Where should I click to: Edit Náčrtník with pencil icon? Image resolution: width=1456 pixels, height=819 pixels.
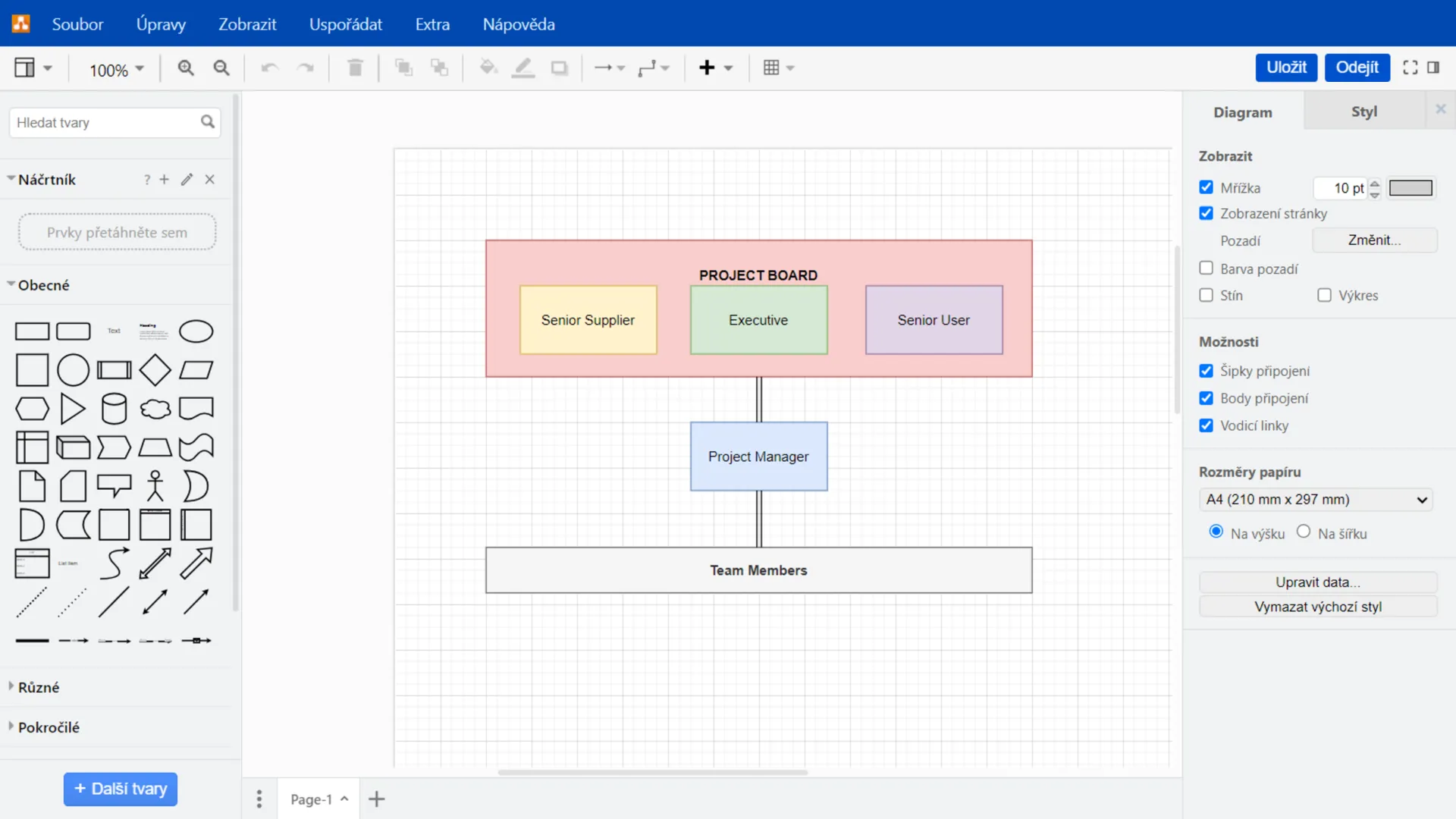point(187,180)
